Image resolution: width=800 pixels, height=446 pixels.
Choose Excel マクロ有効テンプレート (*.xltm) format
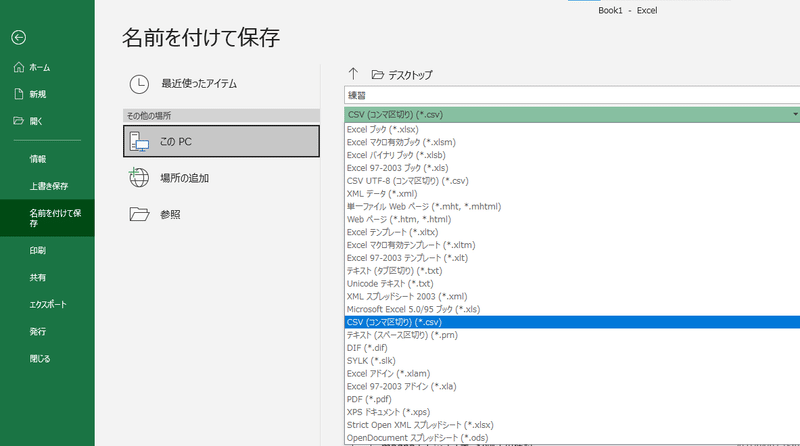tap(411, 245)
